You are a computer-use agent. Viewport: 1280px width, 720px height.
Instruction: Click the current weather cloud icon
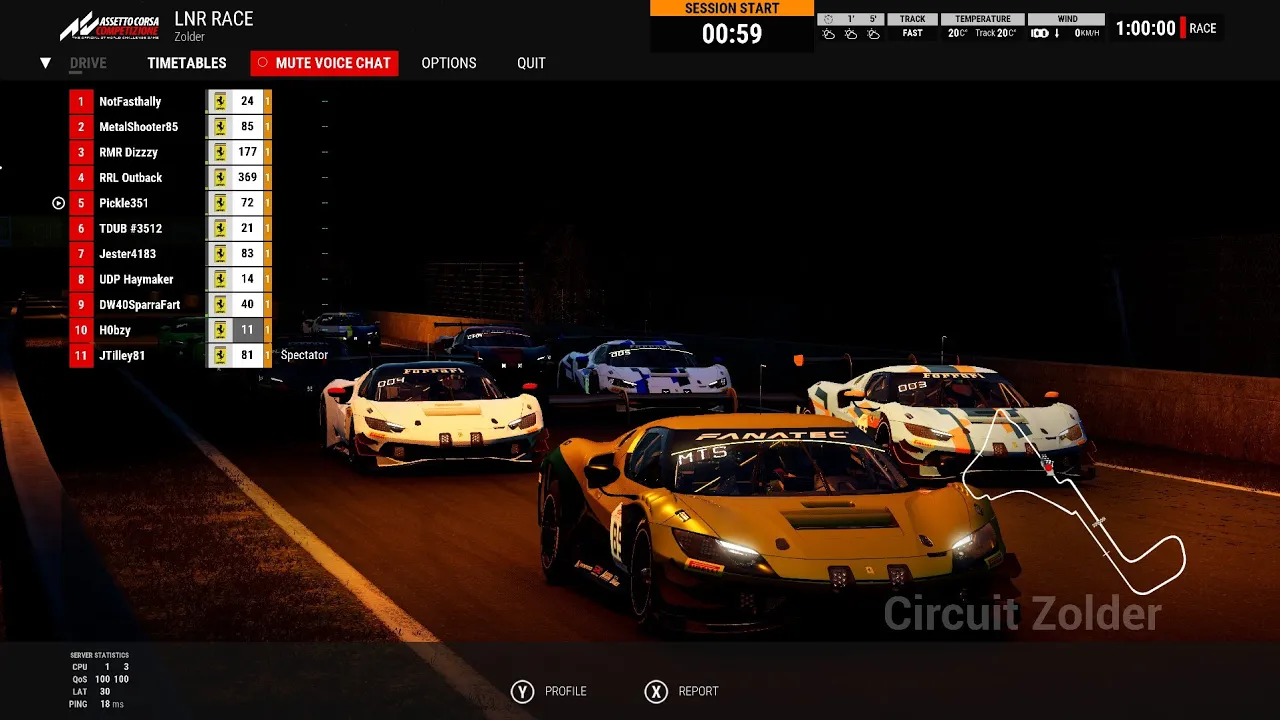(x=829, y=34)
